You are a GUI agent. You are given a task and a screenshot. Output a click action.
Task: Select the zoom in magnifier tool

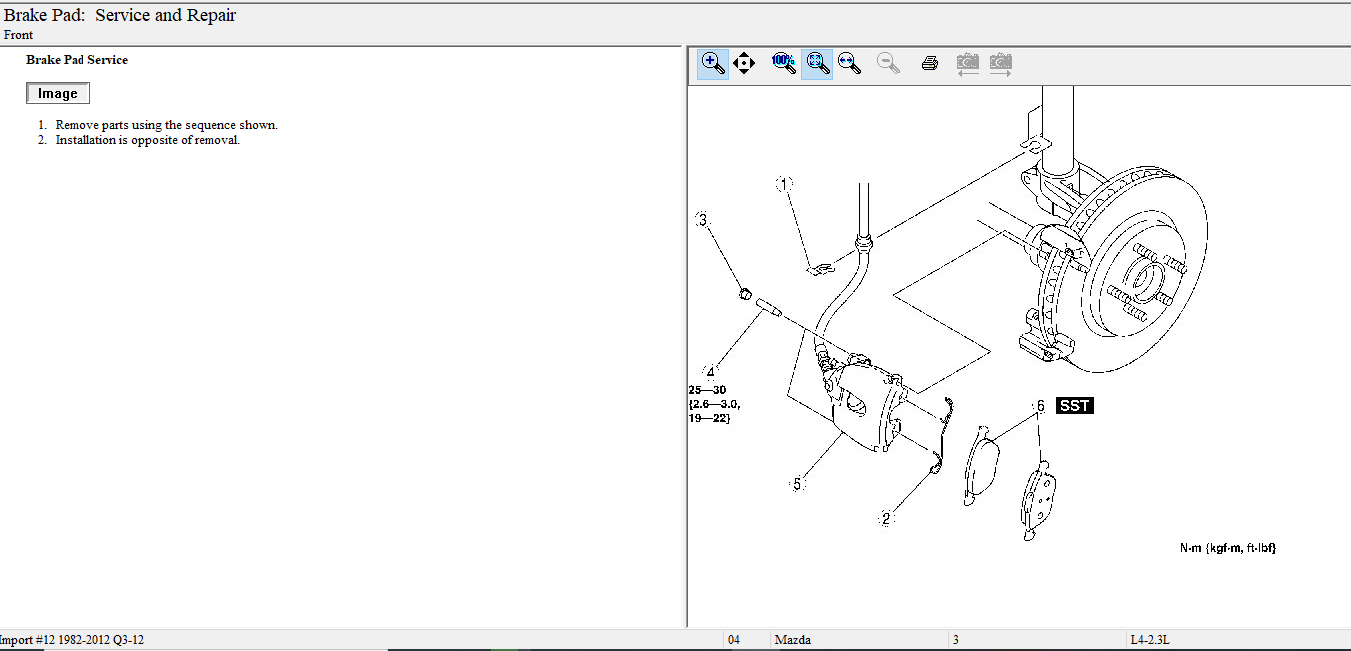point(713,63)
